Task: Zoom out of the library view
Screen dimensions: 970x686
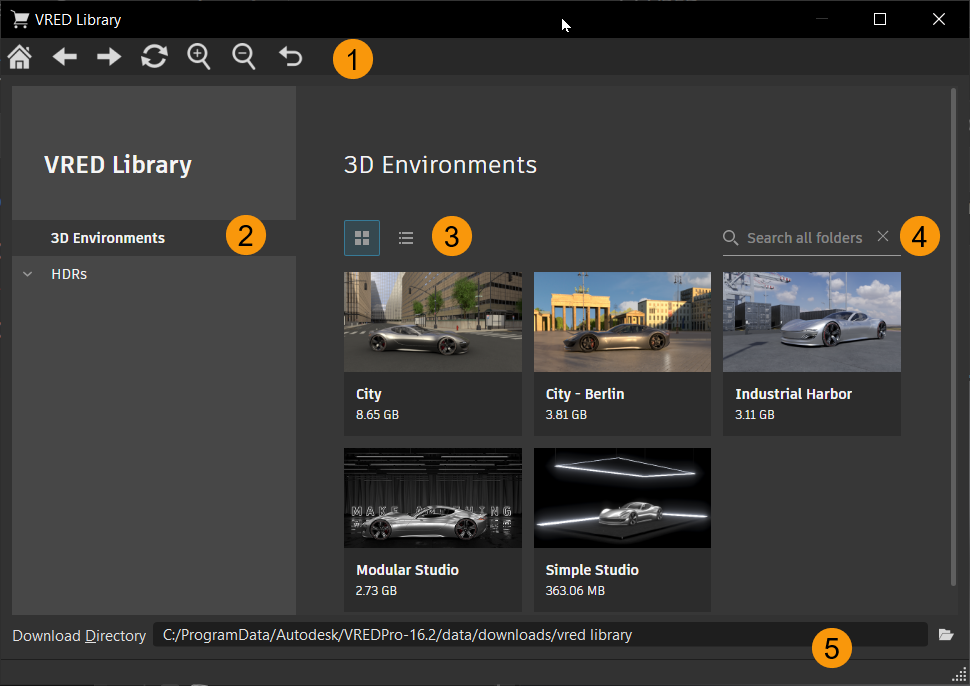Action: (x=244, y=57)
